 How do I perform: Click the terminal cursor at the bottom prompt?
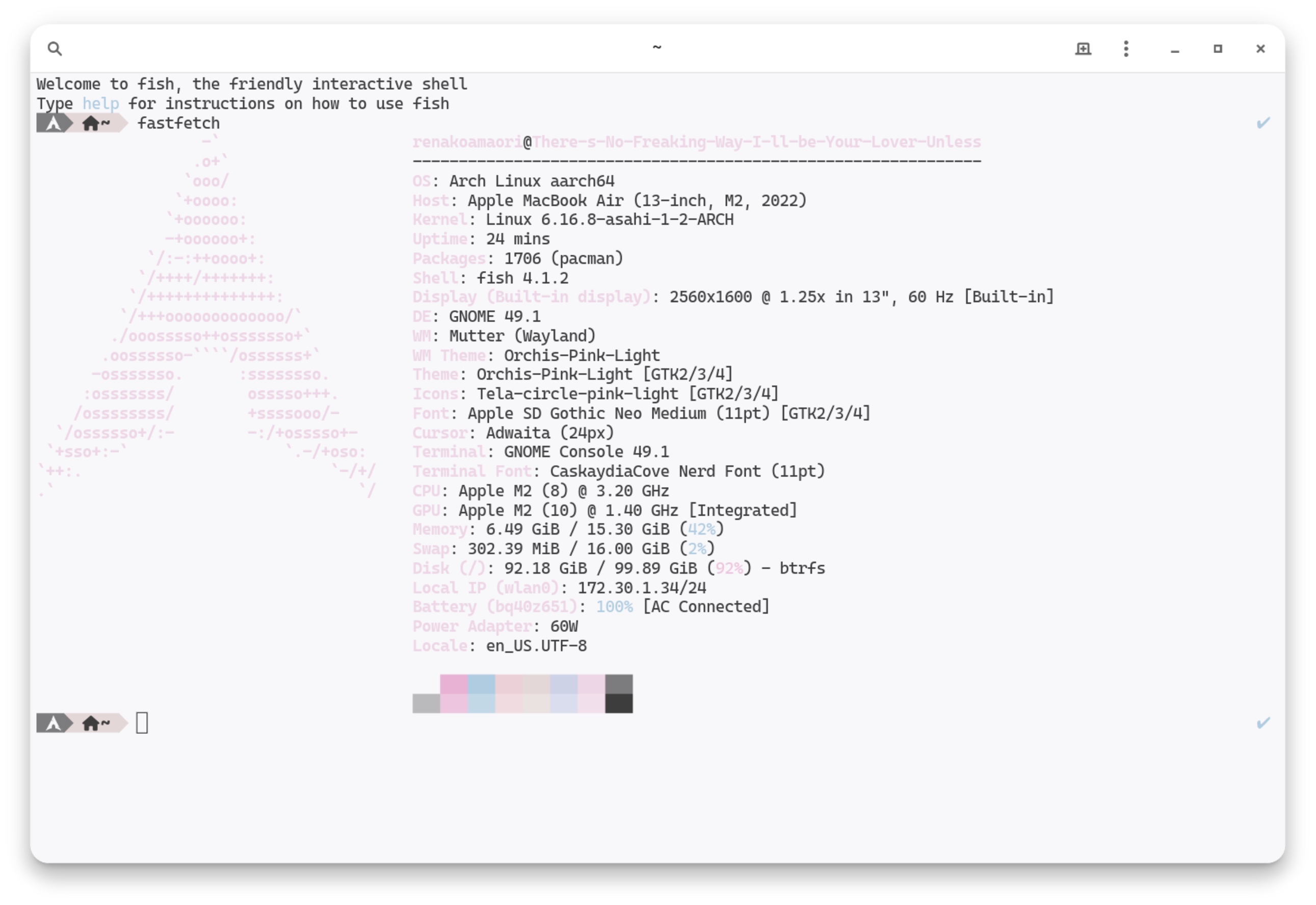coord(142,723)
